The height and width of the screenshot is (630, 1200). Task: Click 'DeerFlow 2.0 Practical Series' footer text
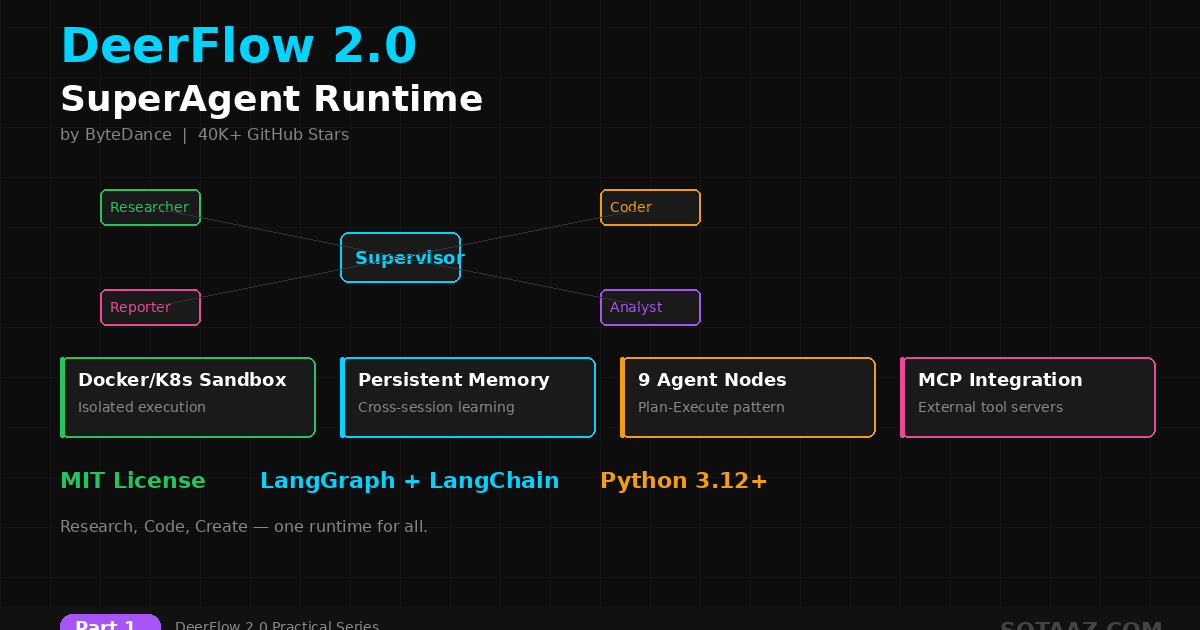(277, 625)
